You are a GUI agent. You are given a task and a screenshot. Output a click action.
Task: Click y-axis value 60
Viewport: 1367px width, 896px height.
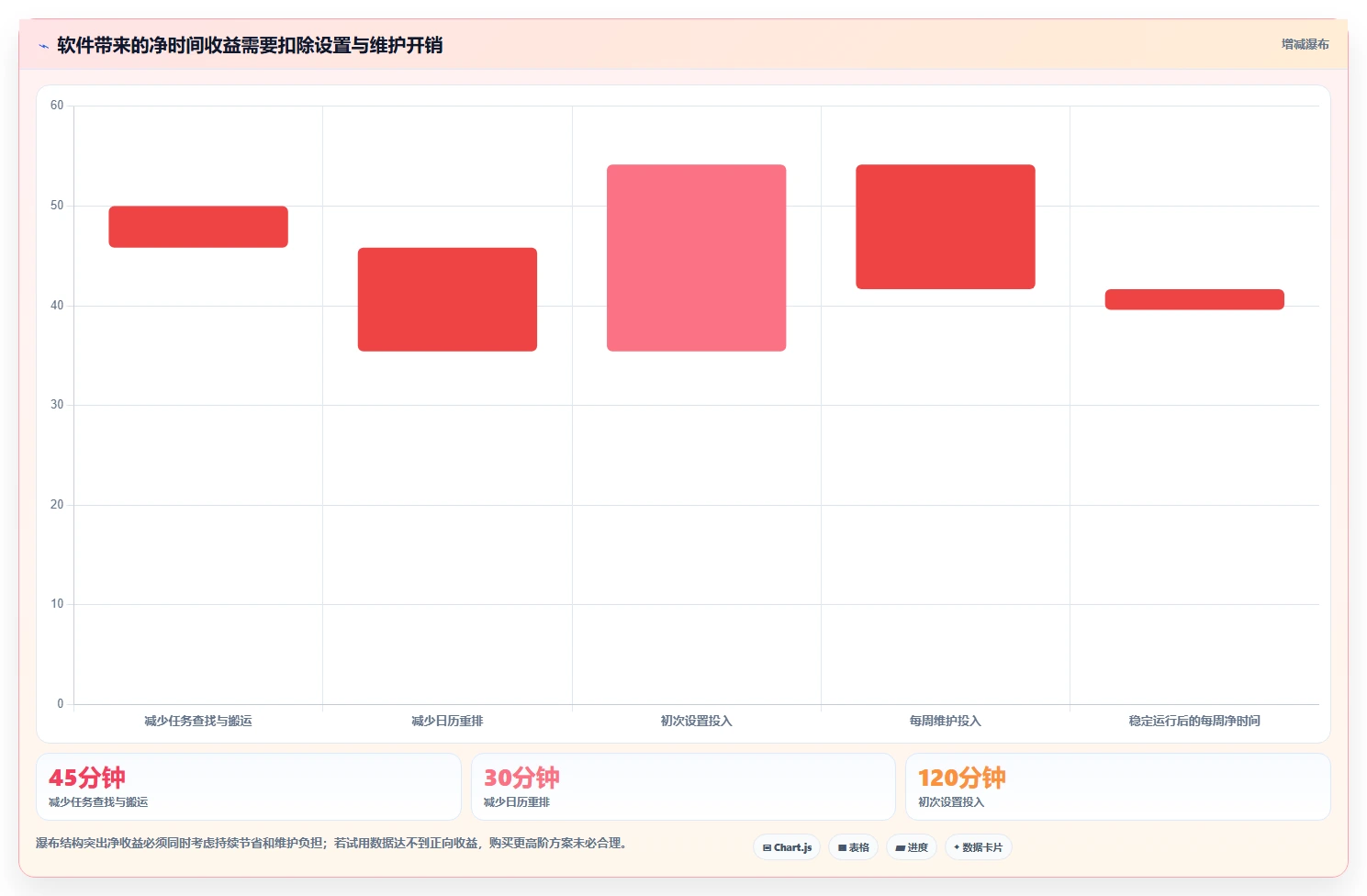57,106
